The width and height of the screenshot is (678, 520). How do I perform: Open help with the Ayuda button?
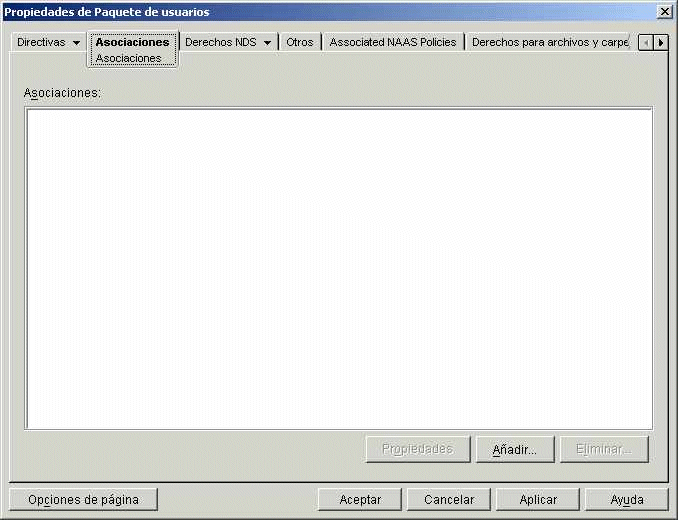627,500
